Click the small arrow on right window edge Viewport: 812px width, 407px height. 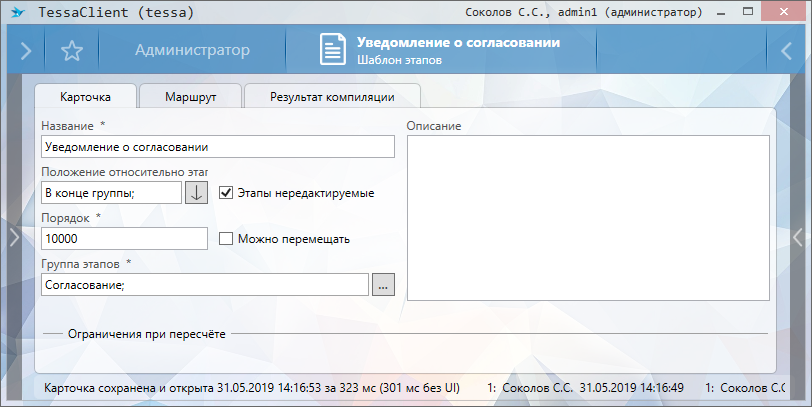point(798,236)
